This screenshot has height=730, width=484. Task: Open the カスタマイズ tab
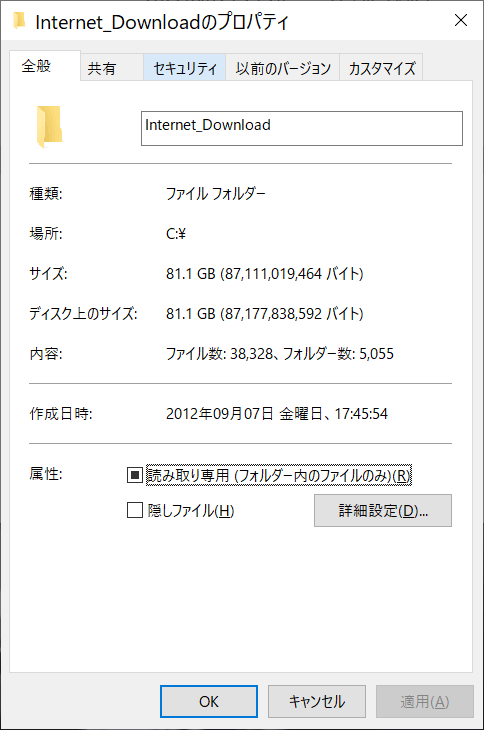pos(382,68)
